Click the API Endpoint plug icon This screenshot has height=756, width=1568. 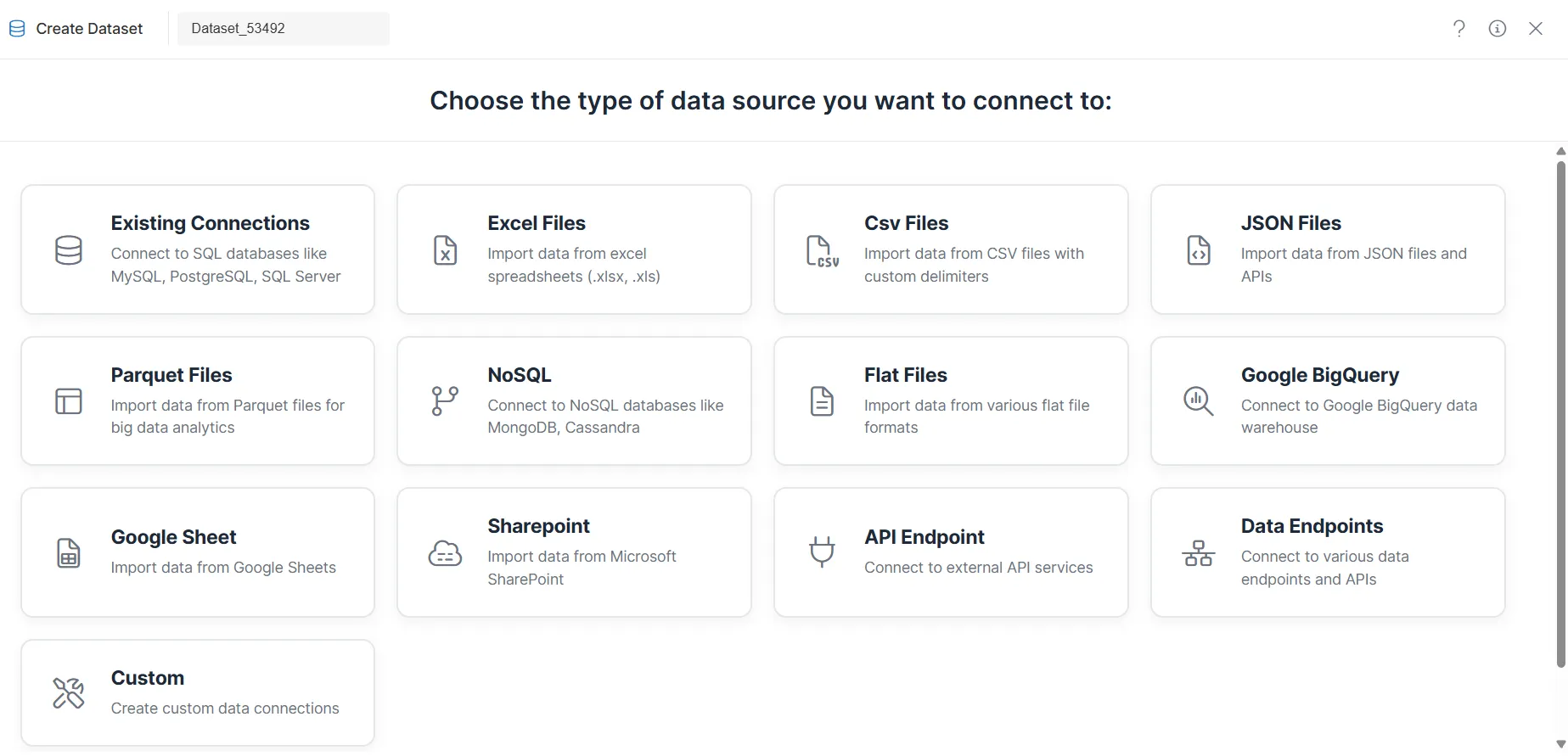pyautogui.click(x=822, y=552)
